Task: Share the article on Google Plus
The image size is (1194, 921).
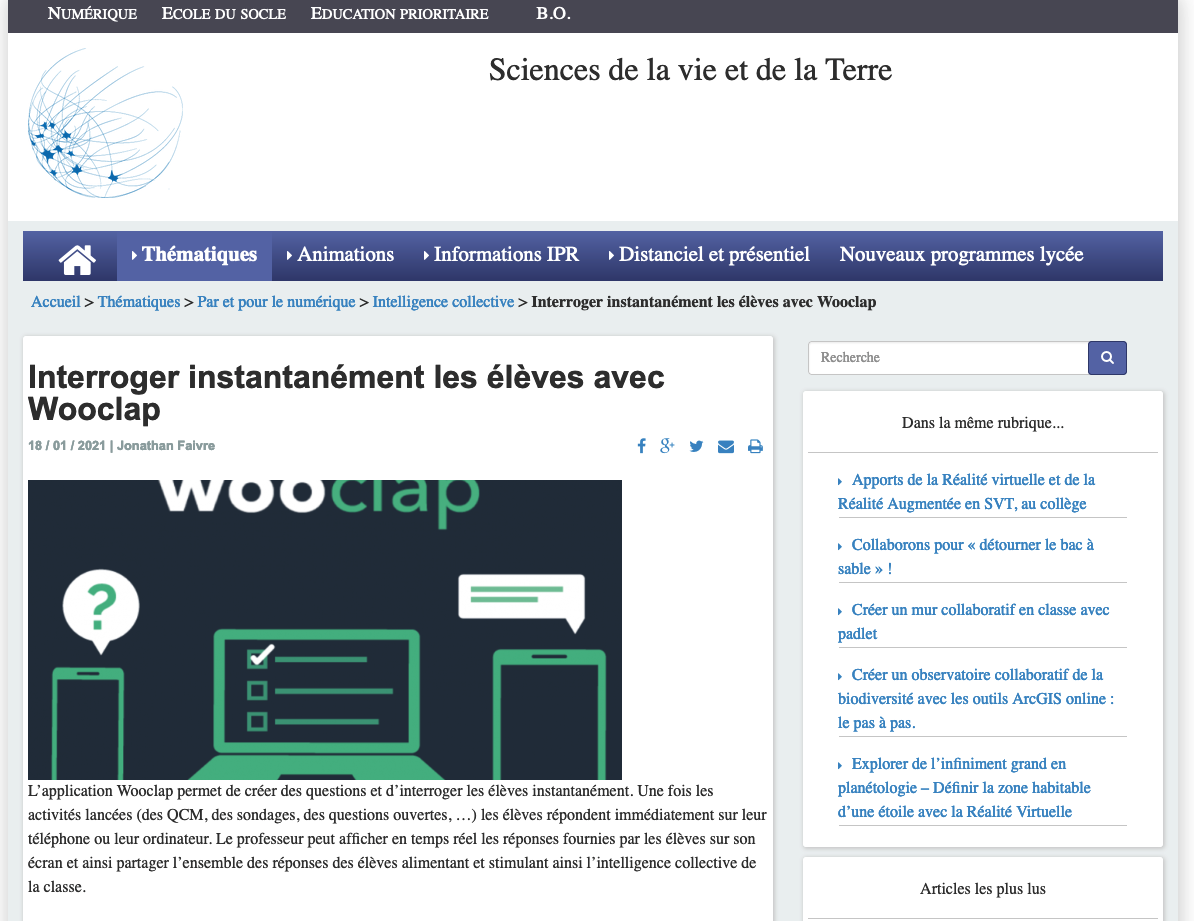Action: [668, 446]
